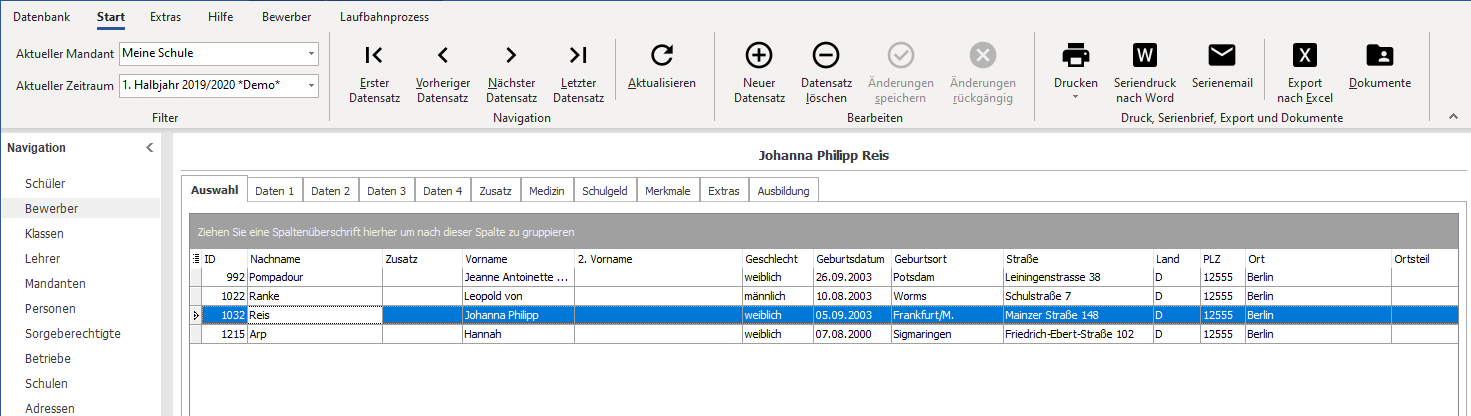The width and height of the screenshot is (1471, 416).
Task: Open the Laufbahnprozess ribbon tab
Action: click(384, 17)
